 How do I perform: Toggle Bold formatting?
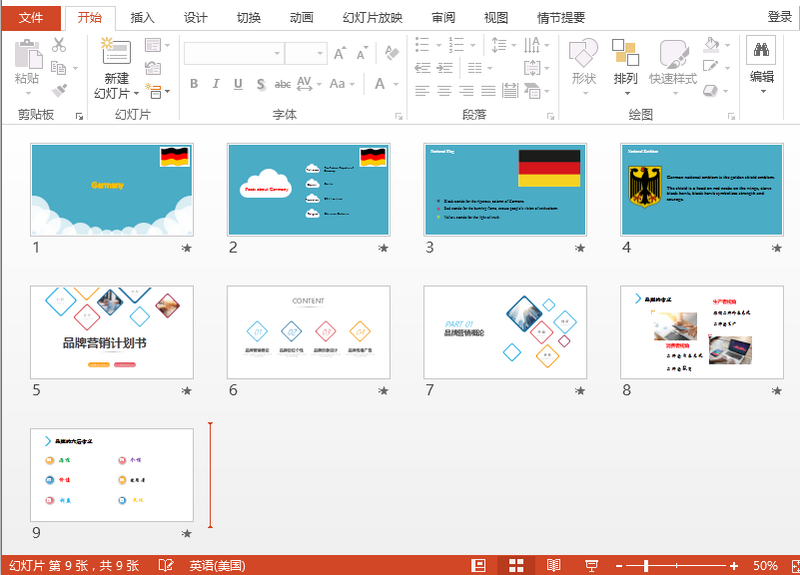tap(194, 84)
